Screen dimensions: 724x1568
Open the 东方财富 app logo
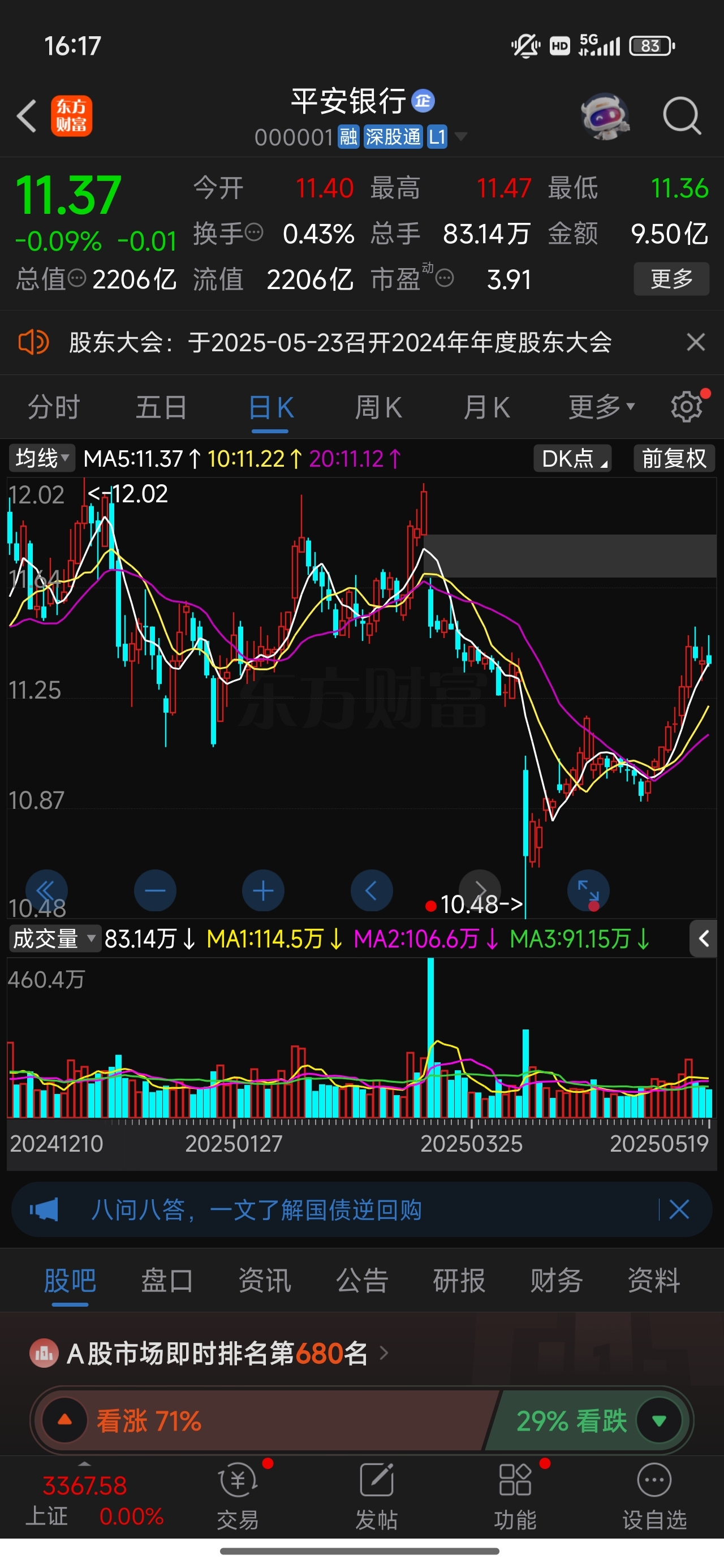coord(71,115)
